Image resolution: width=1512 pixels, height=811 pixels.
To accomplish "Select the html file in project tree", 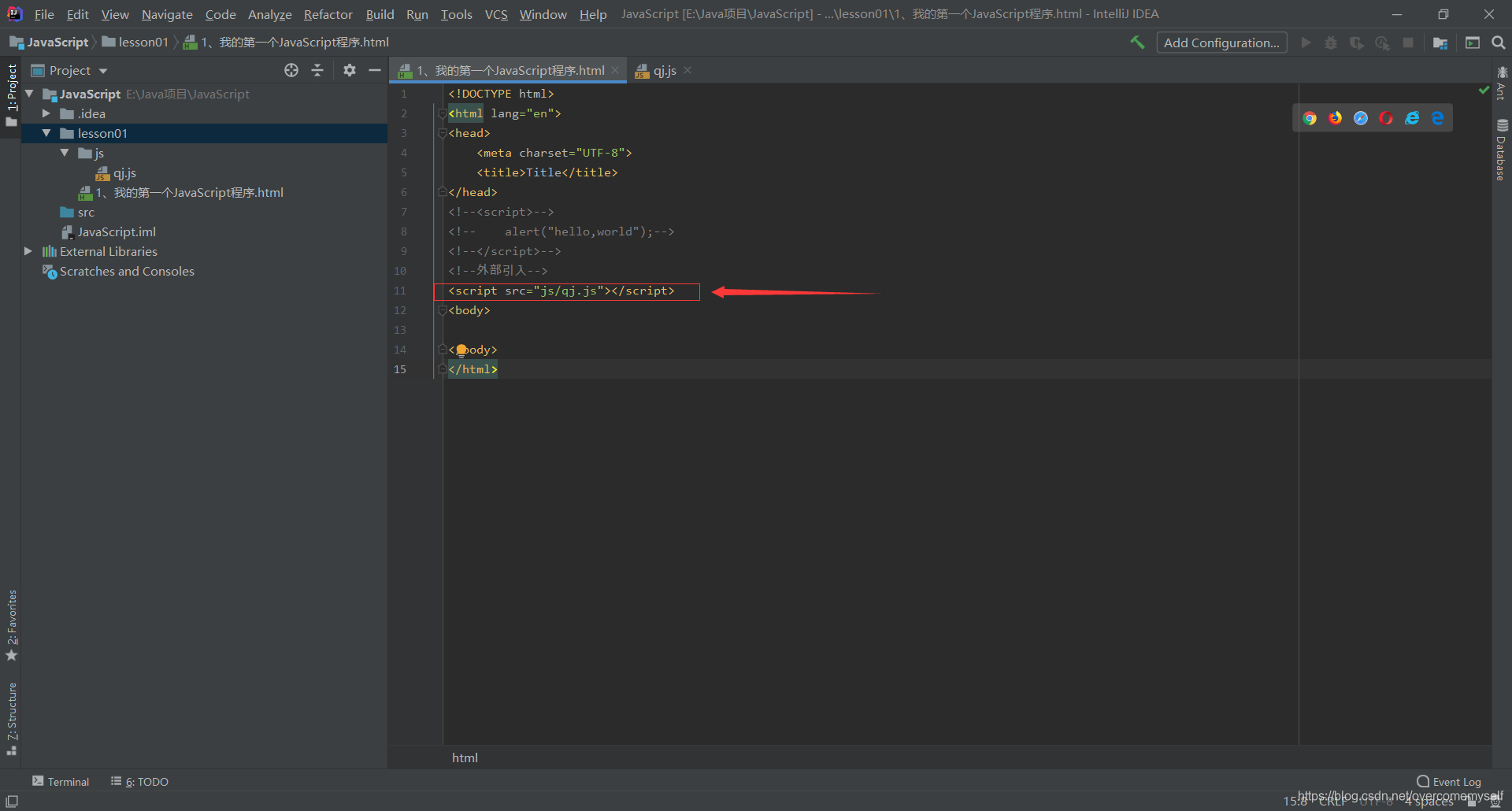I will [181, 192].
